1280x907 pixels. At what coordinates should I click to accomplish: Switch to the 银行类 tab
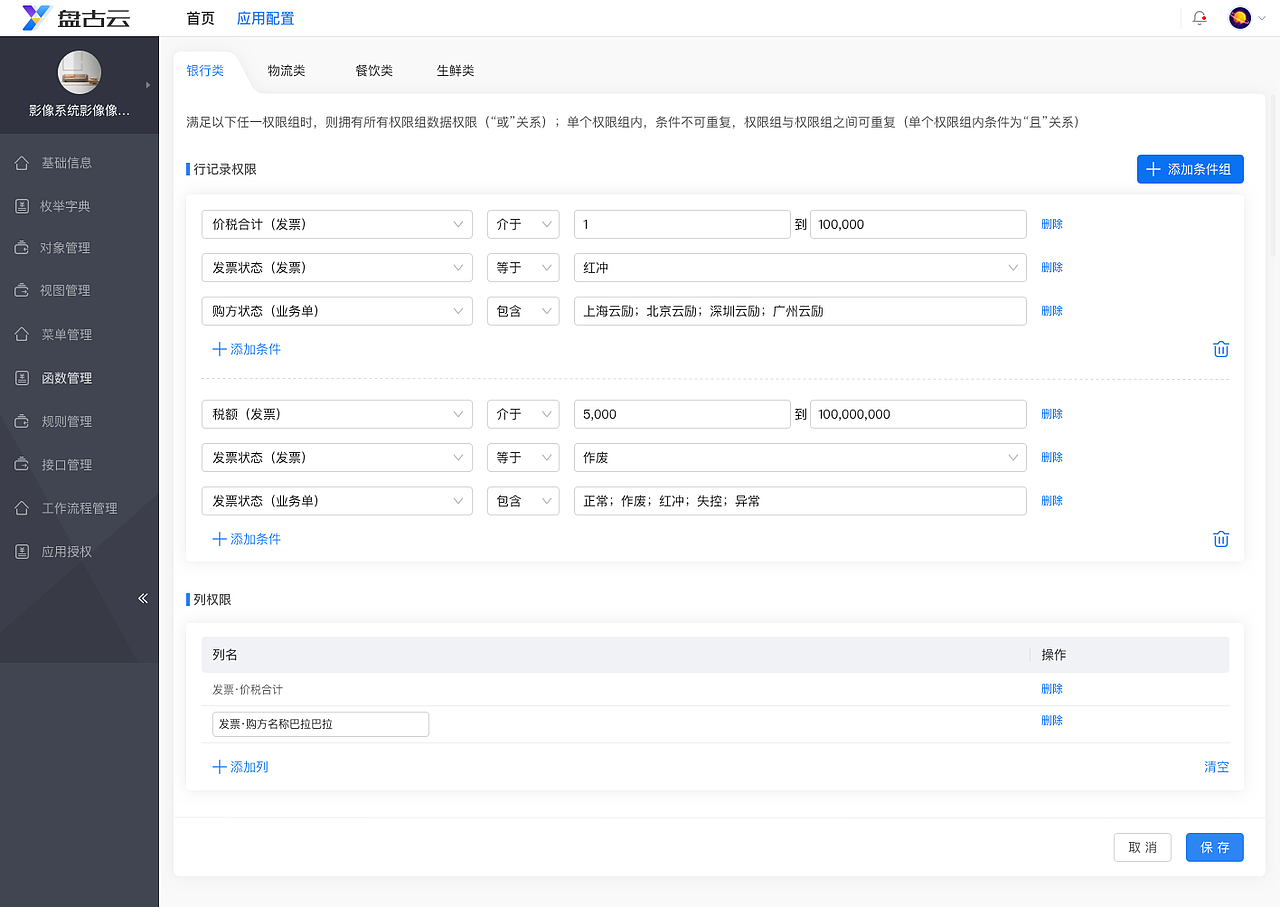[x=205, y=71]
